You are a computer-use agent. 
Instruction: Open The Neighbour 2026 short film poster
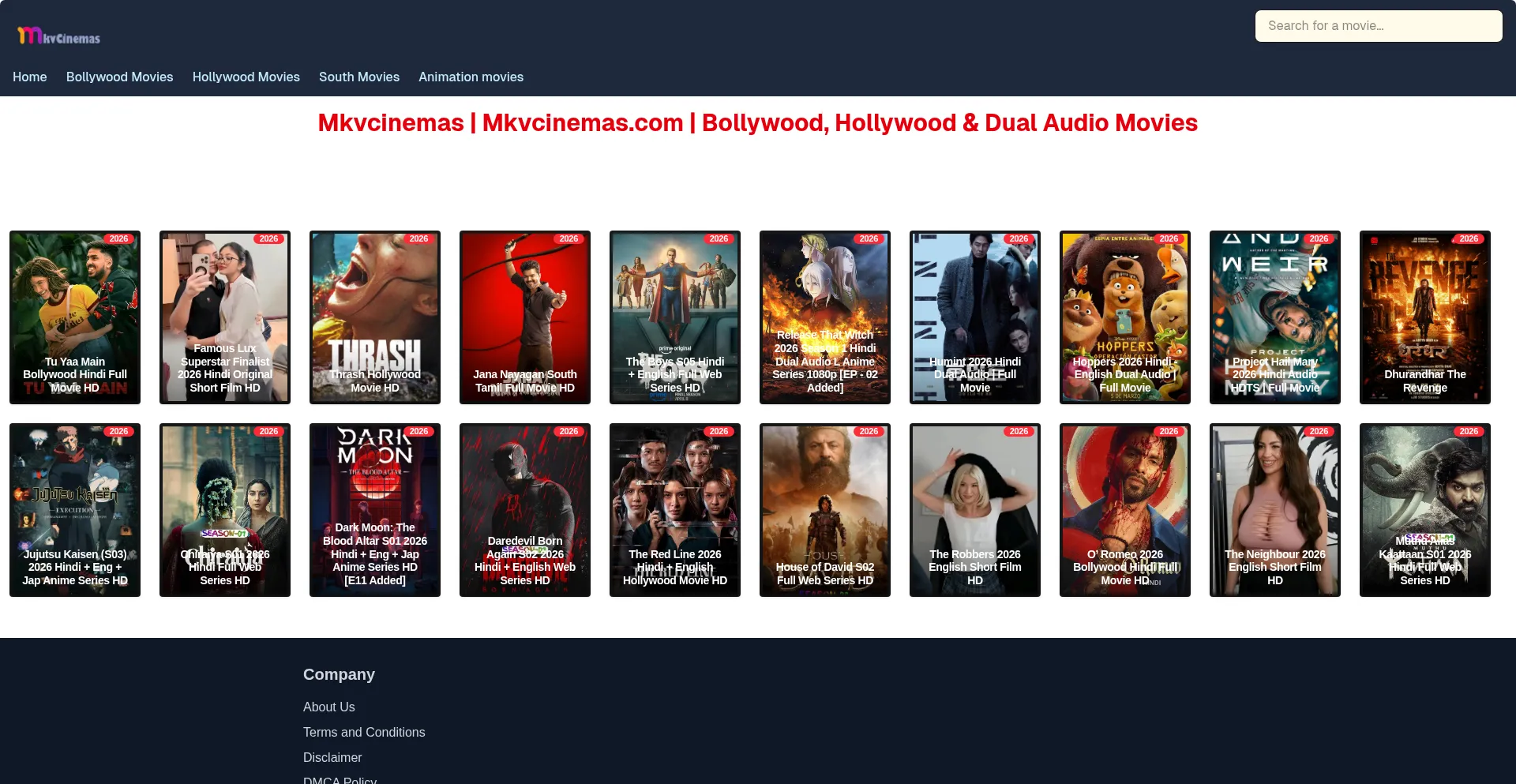coord(1275,510)
